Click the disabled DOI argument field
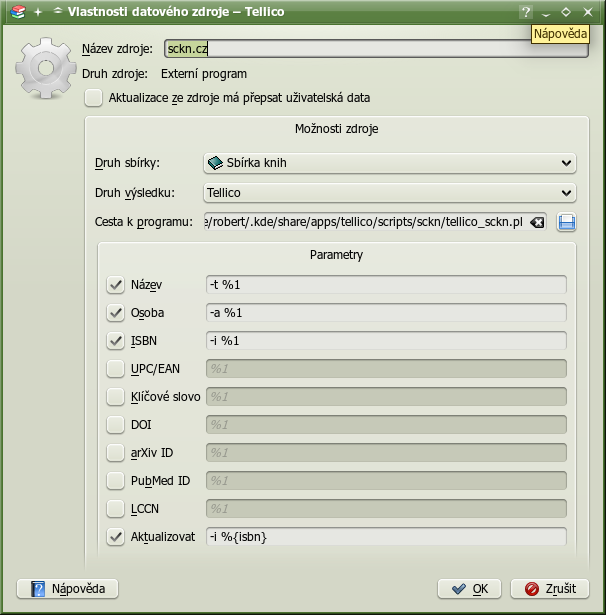606x615 pixels. pos(386,425)
